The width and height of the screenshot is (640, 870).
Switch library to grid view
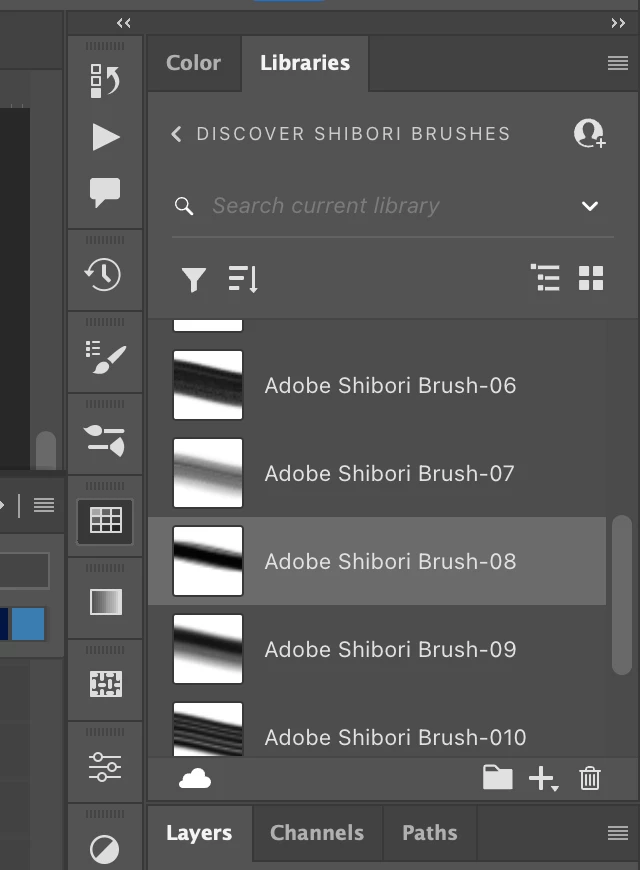tap(591, 278)
